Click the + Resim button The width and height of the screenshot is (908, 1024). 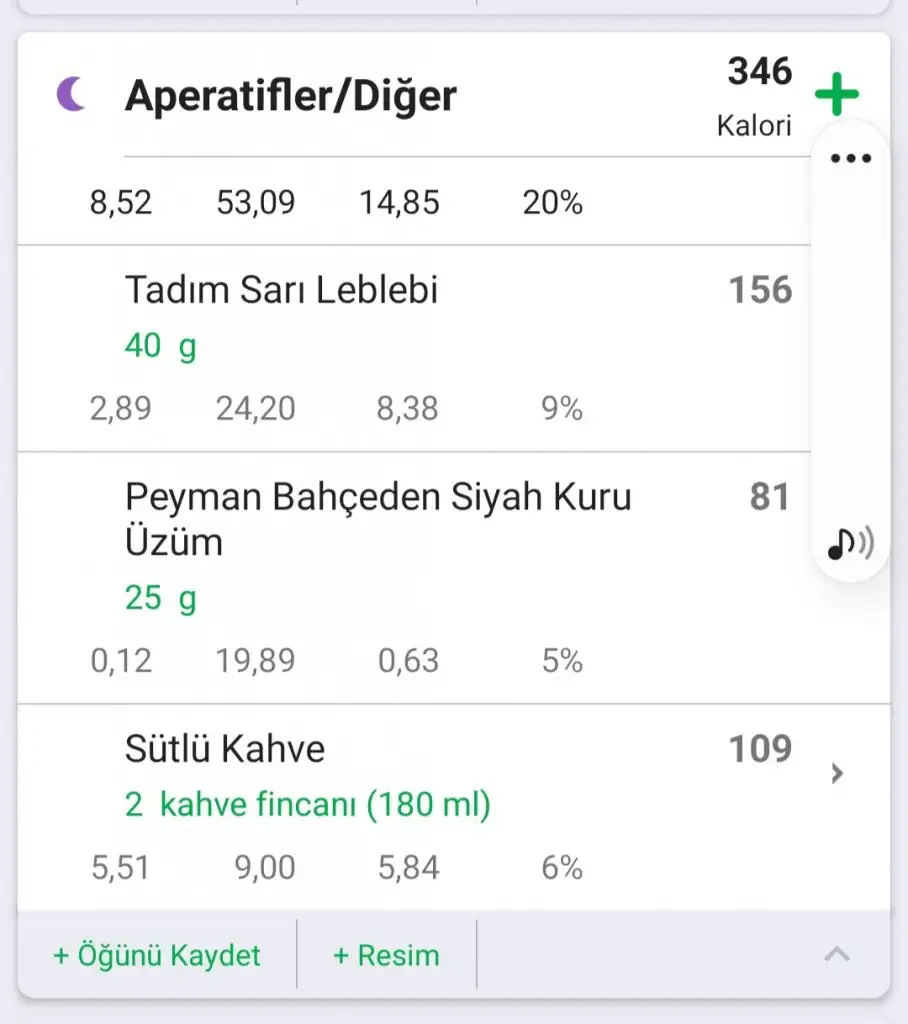click(386, 955)
